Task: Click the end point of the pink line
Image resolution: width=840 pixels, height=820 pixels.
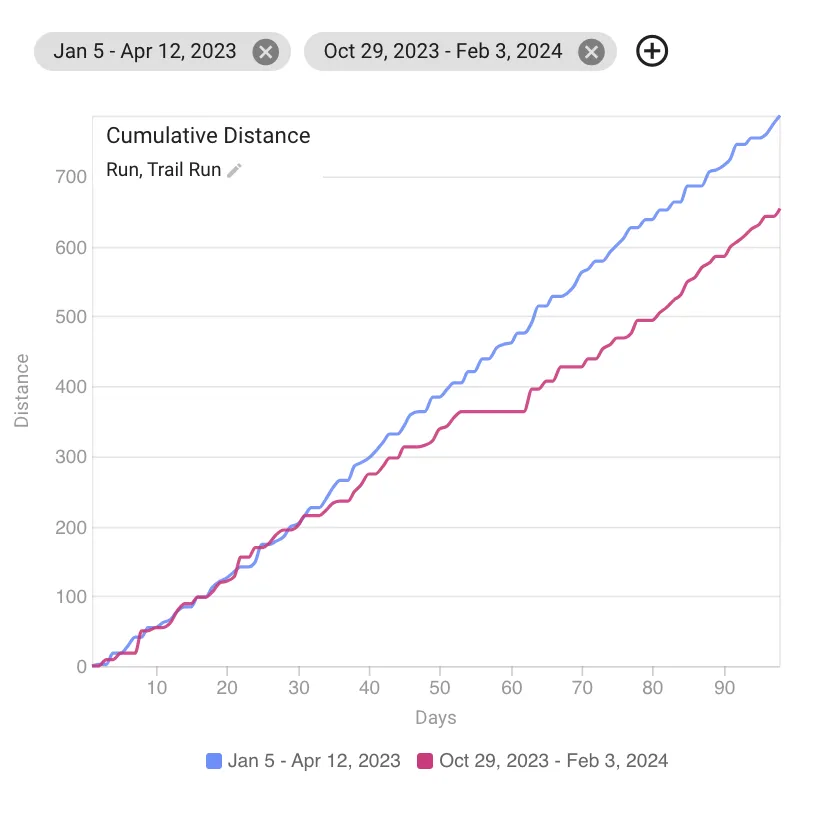Action: 779,210
